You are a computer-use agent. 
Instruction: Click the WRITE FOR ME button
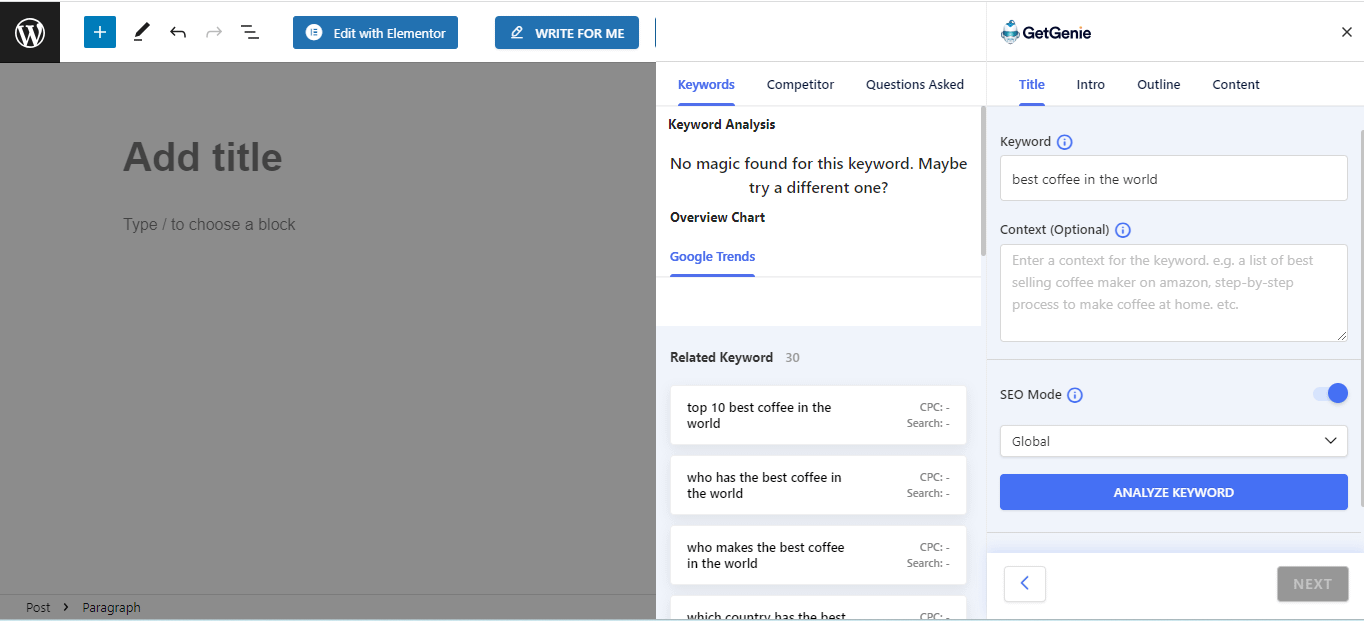[x=566, y=32]
